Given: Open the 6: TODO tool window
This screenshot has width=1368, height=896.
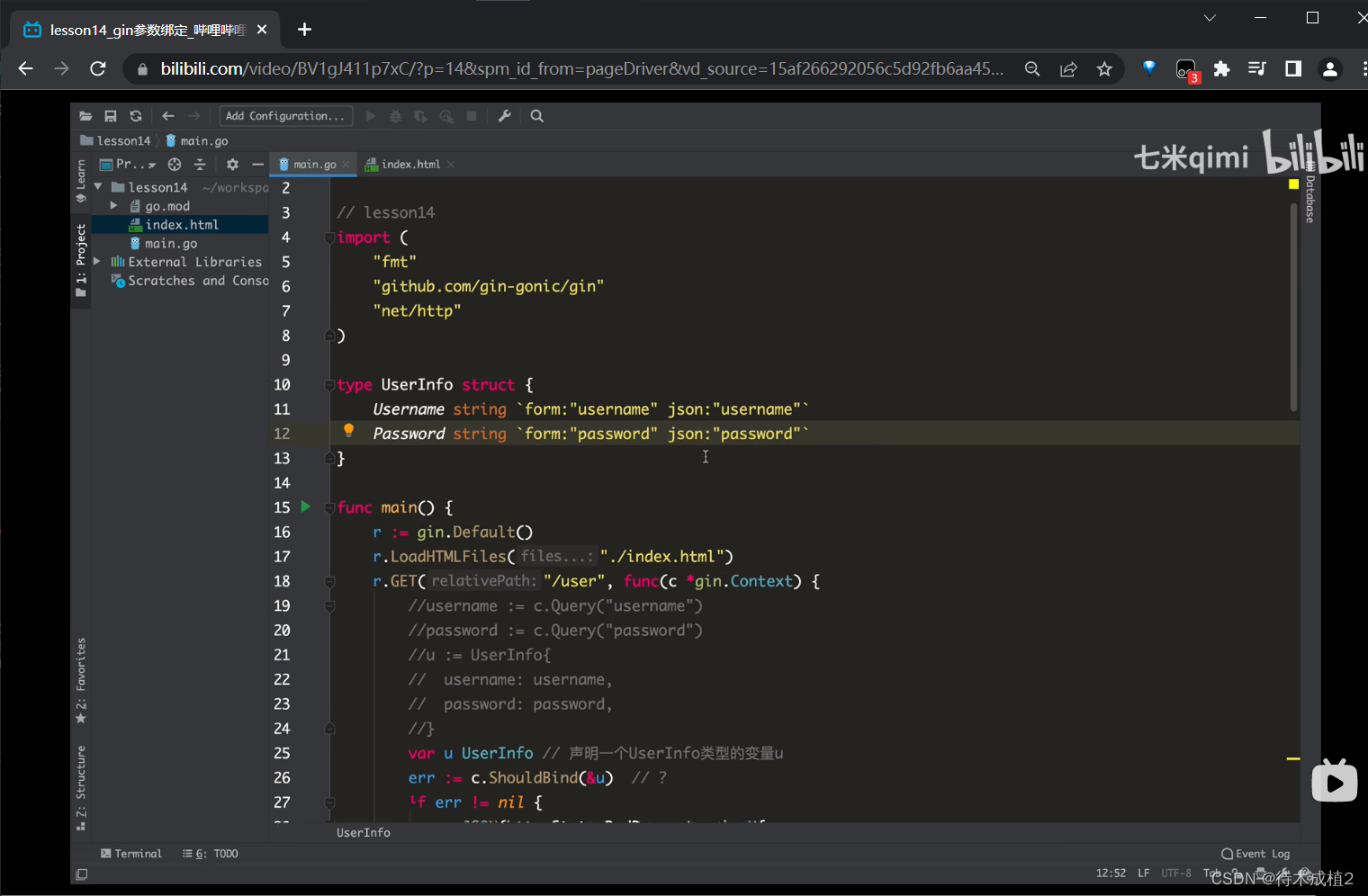Looking at the screenshot, I should tap(211, 854).
